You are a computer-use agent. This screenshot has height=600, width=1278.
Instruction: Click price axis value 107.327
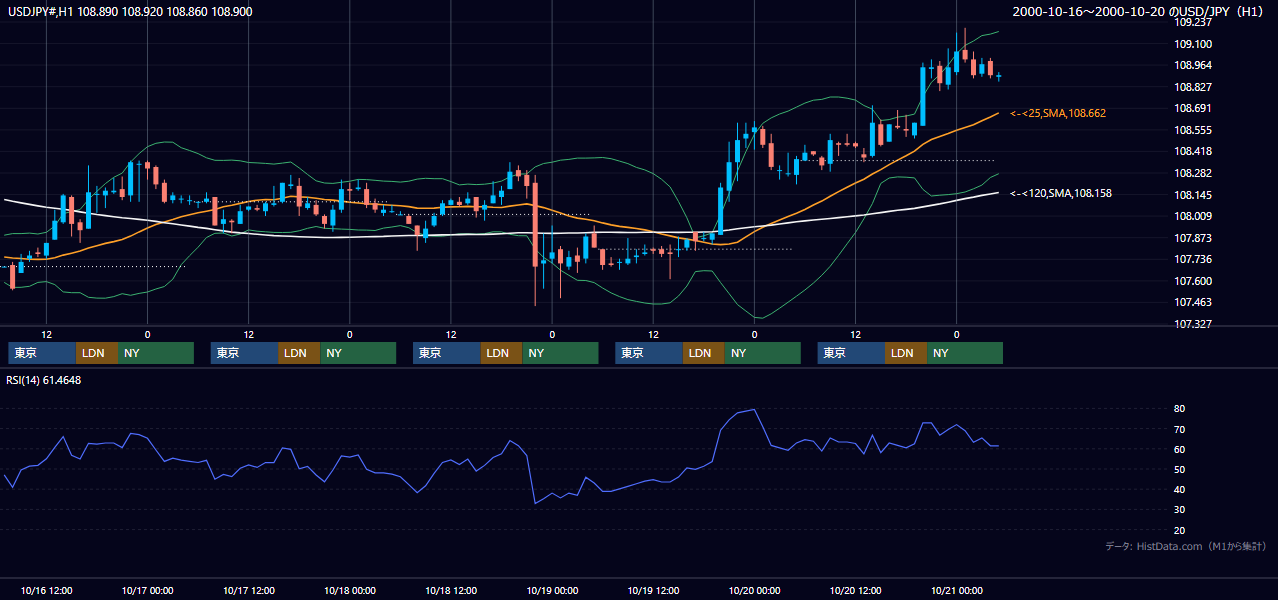point(1194,324)
